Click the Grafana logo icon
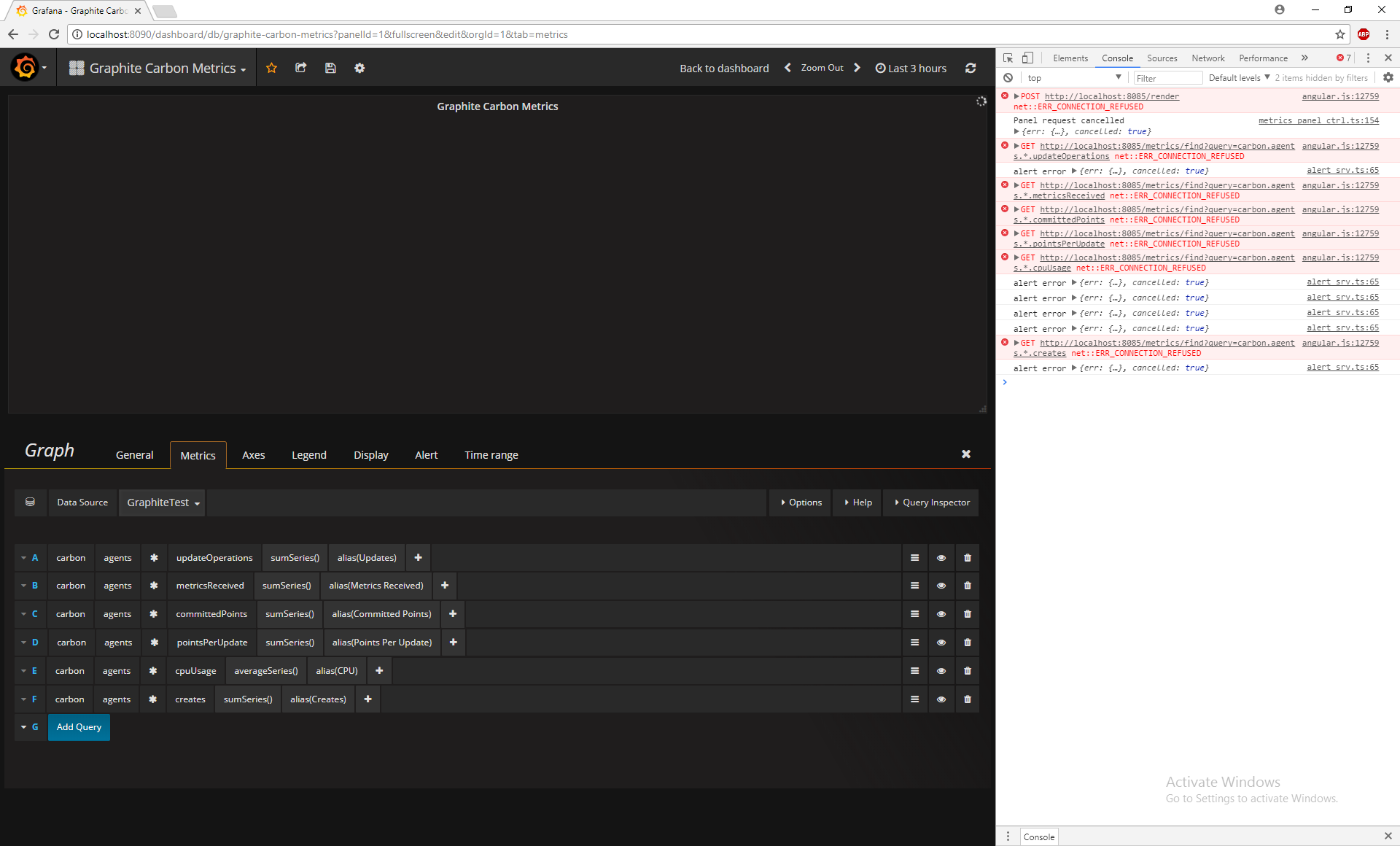This screenshot has width=1400, height=846. pyautogui.click(x=26, y=67)
